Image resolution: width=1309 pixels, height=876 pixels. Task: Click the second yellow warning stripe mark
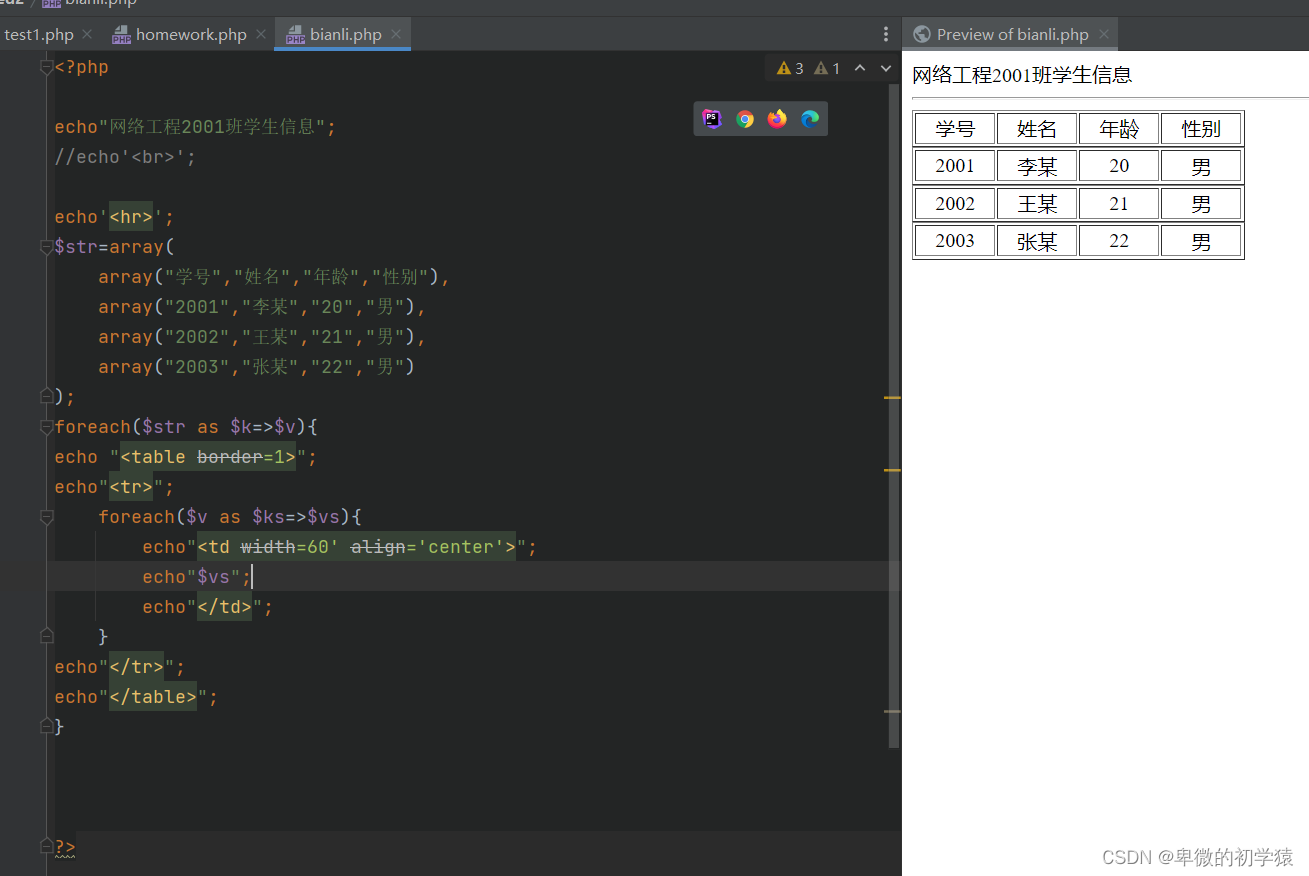(893, 470)
